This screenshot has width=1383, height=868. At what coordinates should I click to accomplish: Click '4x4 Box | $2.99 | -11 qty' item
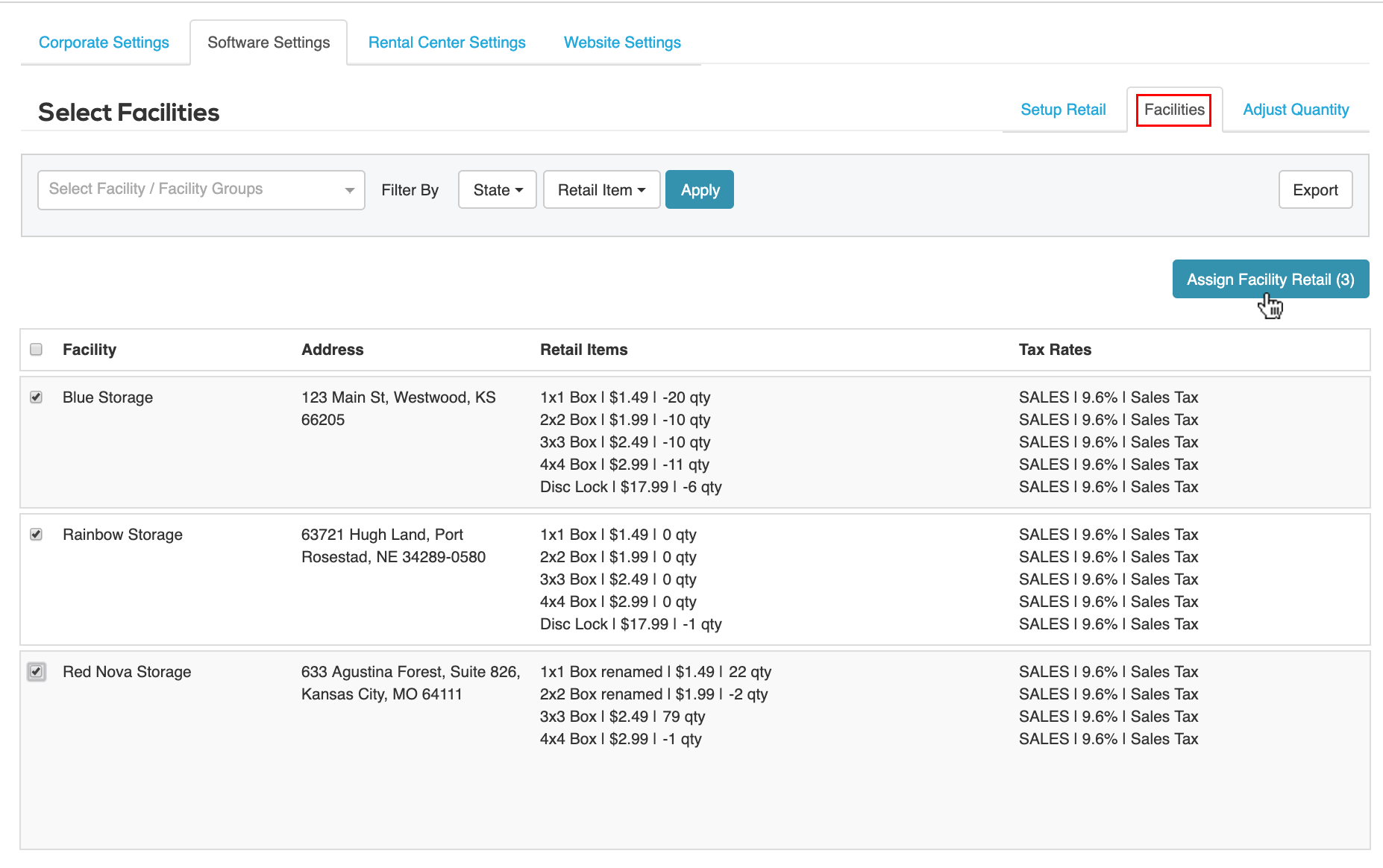point(624,465)
